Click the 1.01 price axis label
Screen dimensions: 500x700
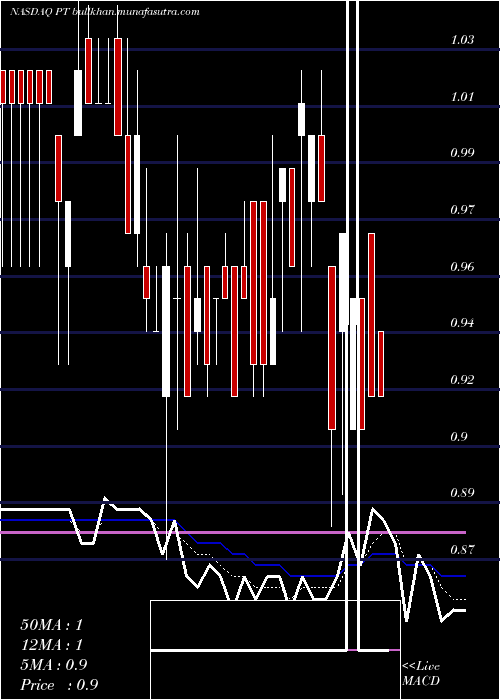462,96
